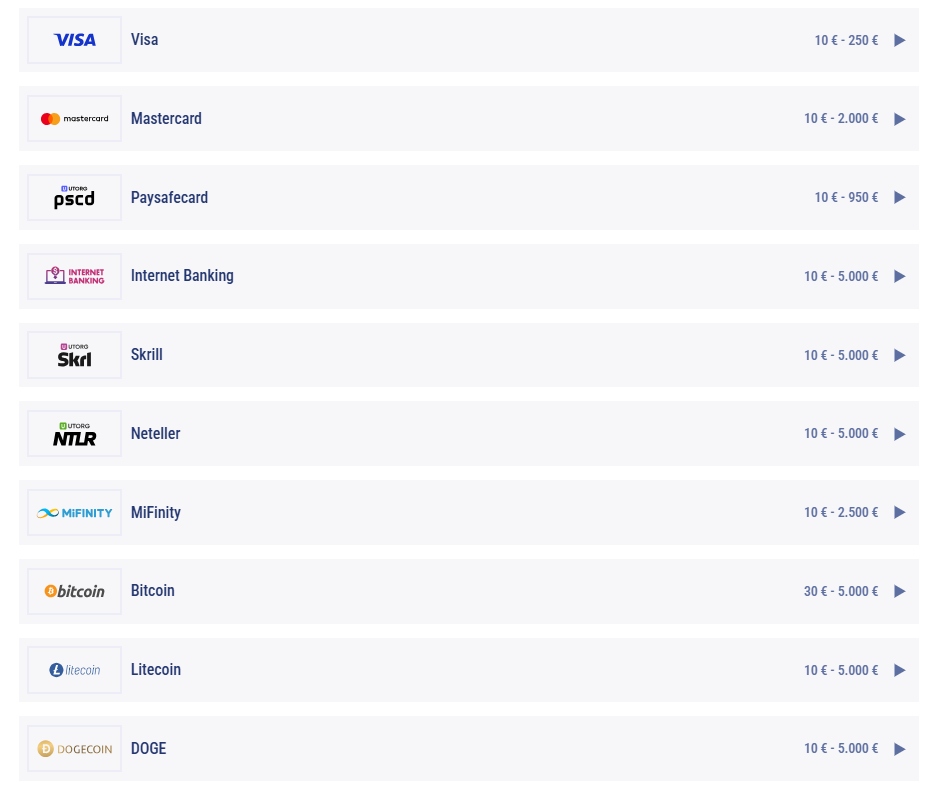Viewport: 936px width, 795px height.
Task: Choose the bitcoin logo icon
Action: pyautogui.click(x=75, y=591)
